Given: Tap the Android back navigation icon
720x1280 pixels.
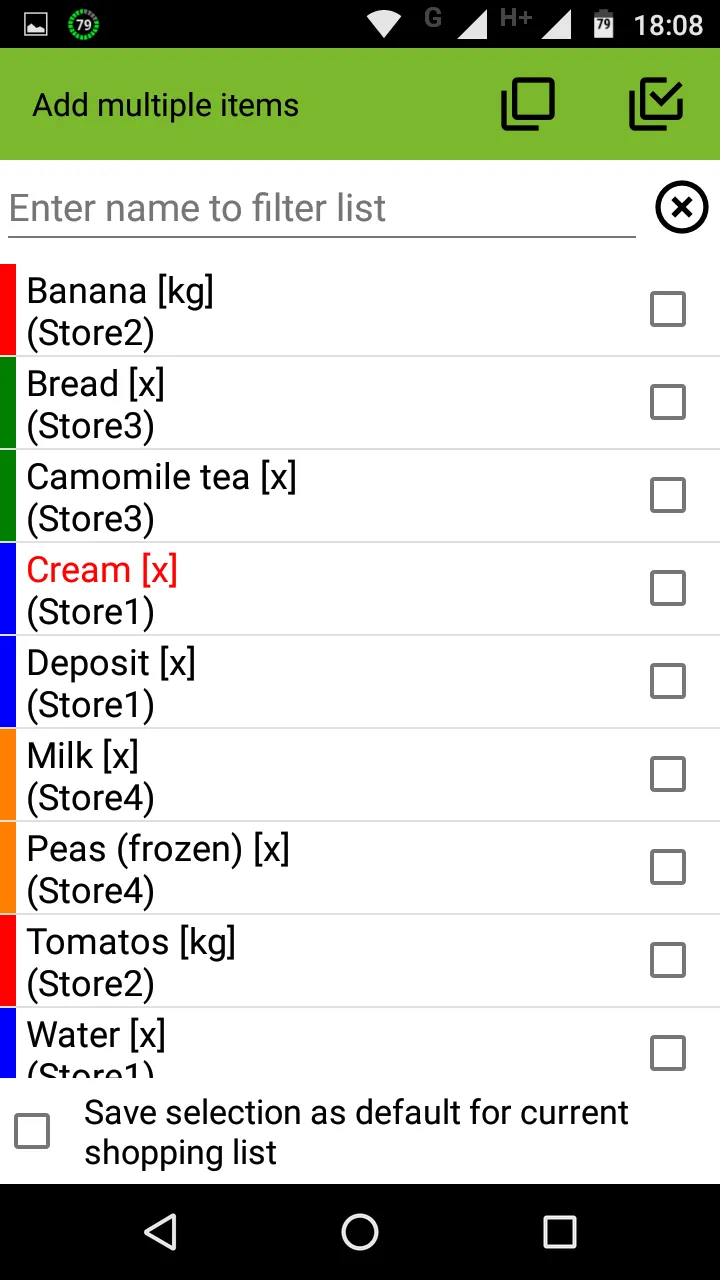Looking at the screenshot, I should 160,1232.
